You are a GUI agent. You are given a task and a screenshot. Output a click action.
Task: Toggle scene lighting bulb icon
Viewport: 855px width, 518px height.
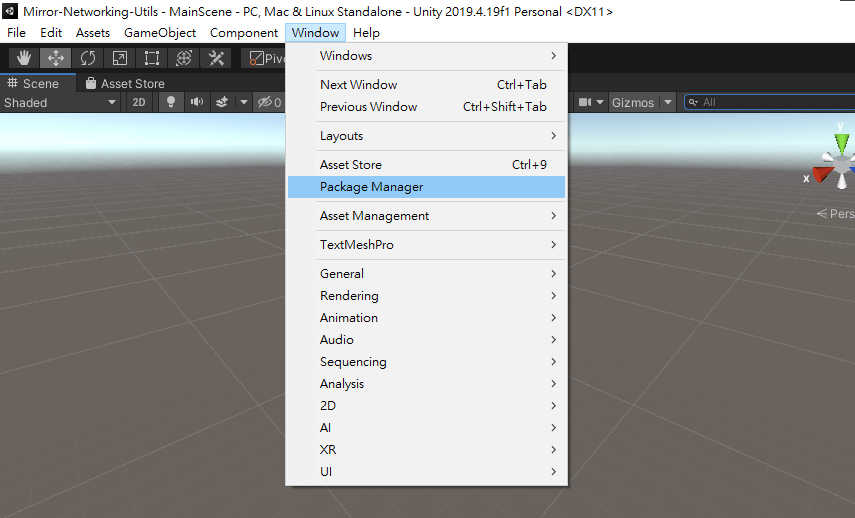pyautogui.click(x=171, y=103)
